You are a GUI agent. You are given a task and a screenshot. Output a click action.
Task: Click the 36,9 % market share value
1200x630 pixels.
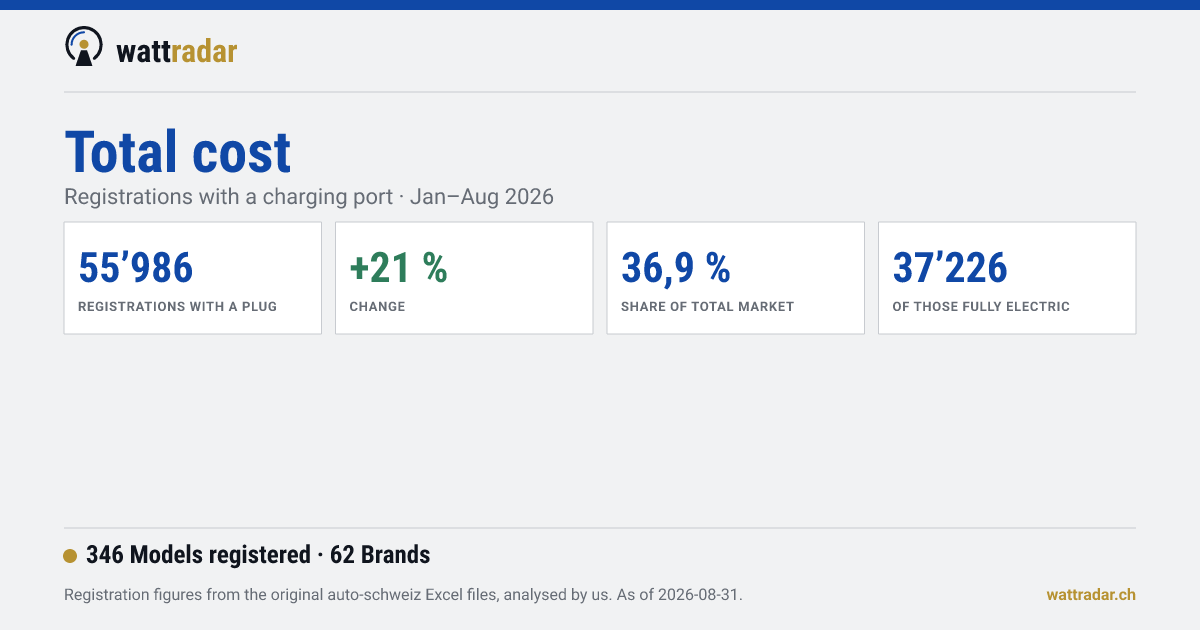(676, 267)
